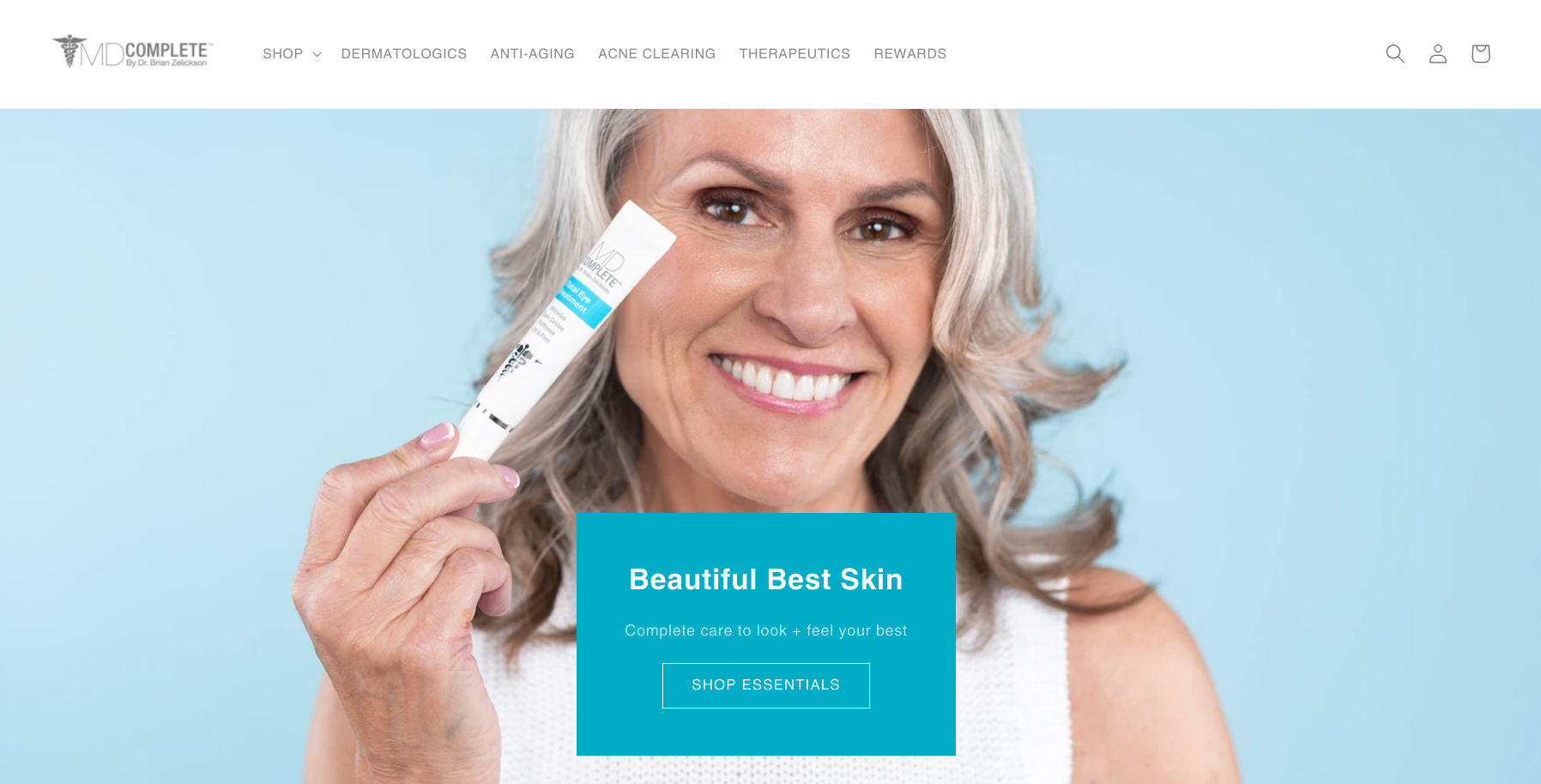
Task: Click the By Dr. Brian Zelickson text
Action: pos(166,63)
